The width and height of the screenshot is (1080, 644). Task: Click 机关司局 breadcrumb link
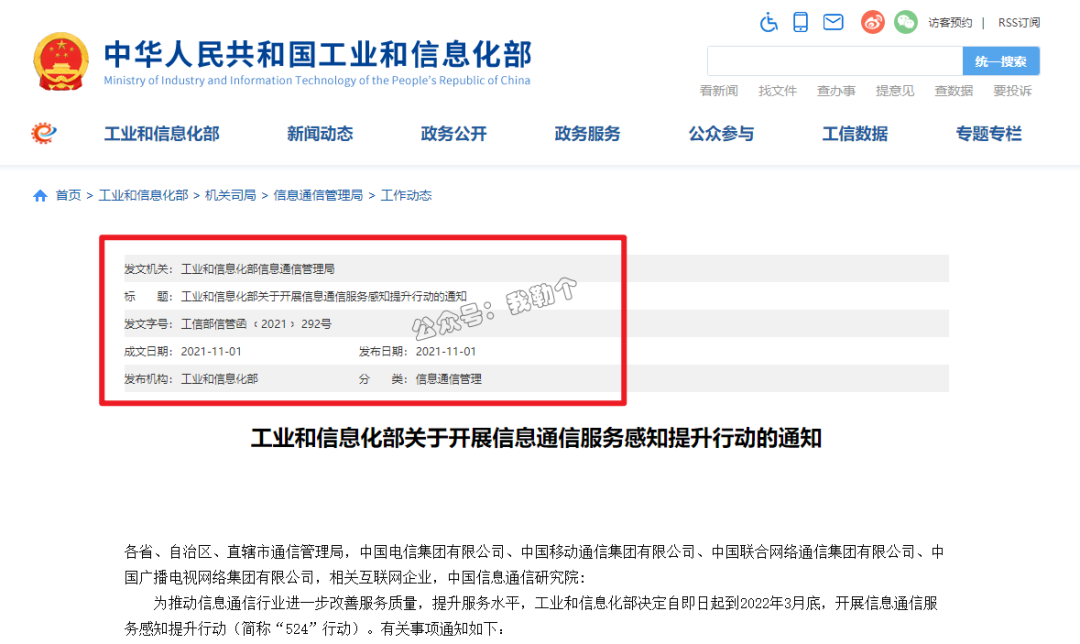[x=230, y=196]
